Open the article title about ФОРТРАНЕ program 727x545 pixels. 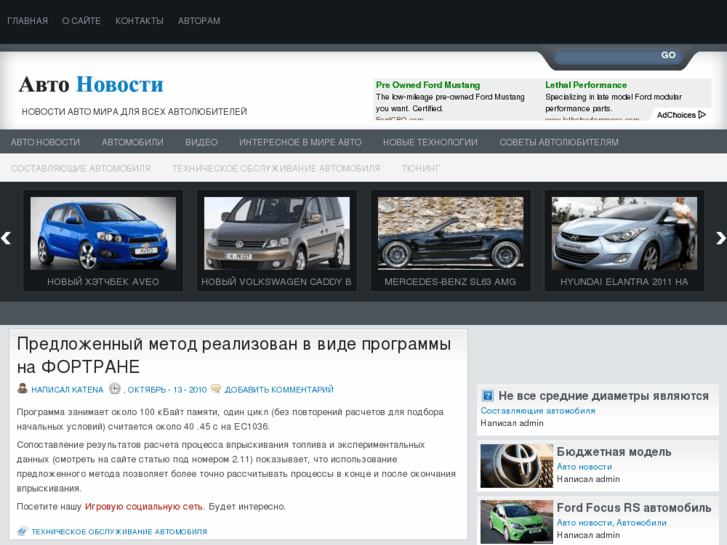coord(234,355)
